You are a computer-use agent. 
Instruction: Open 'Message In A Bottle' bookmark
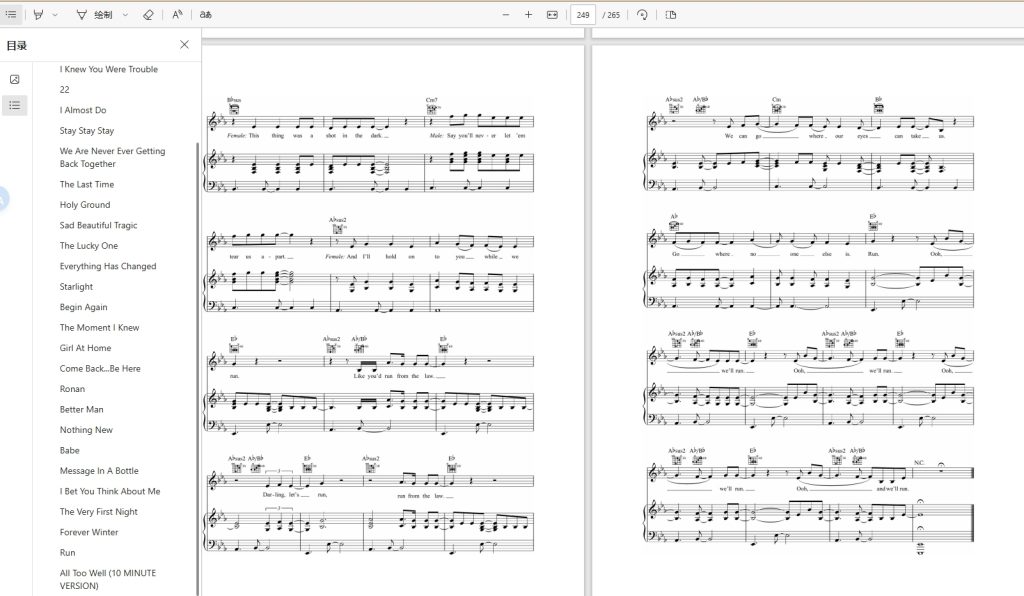click(99, 471)
